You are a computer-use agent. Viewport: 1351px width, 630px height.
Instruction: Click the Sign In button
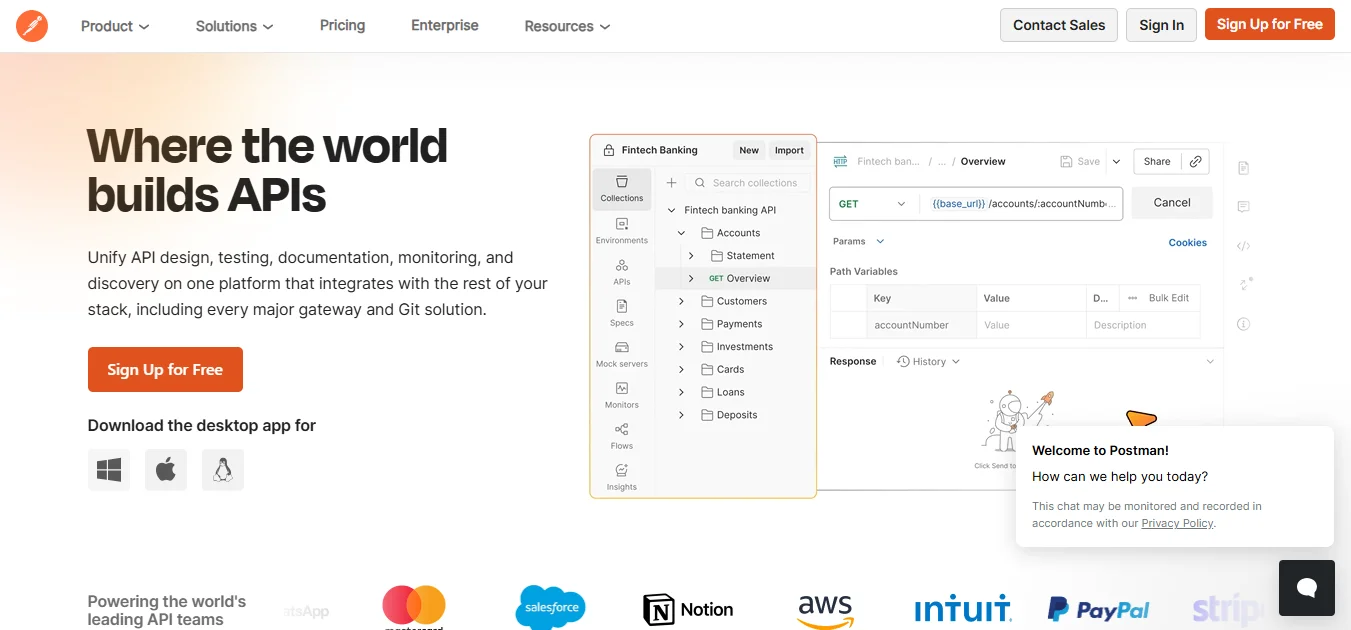1161,25
